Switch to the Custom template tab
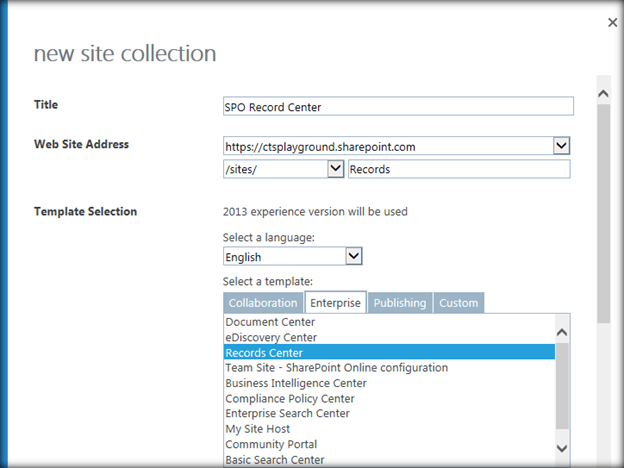 459,303
